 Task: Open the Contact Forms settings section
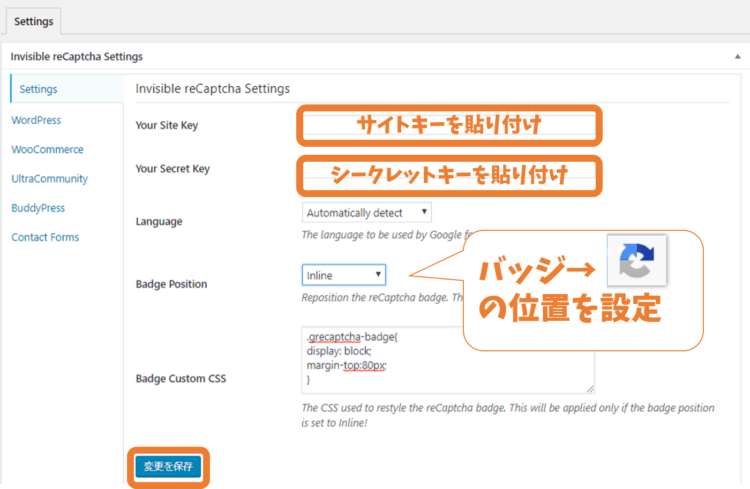(45, 237)
